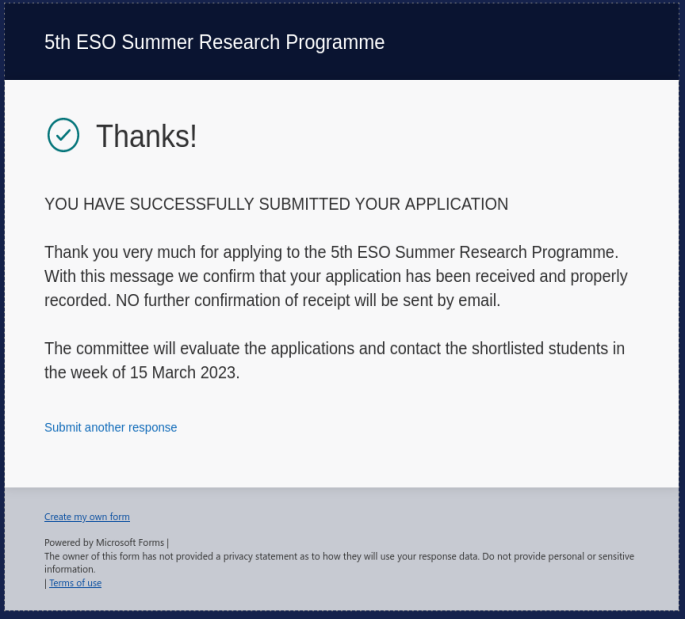
Task: Follow the Create my own form link
Action: pyautogui.click(x=87, y=517)
